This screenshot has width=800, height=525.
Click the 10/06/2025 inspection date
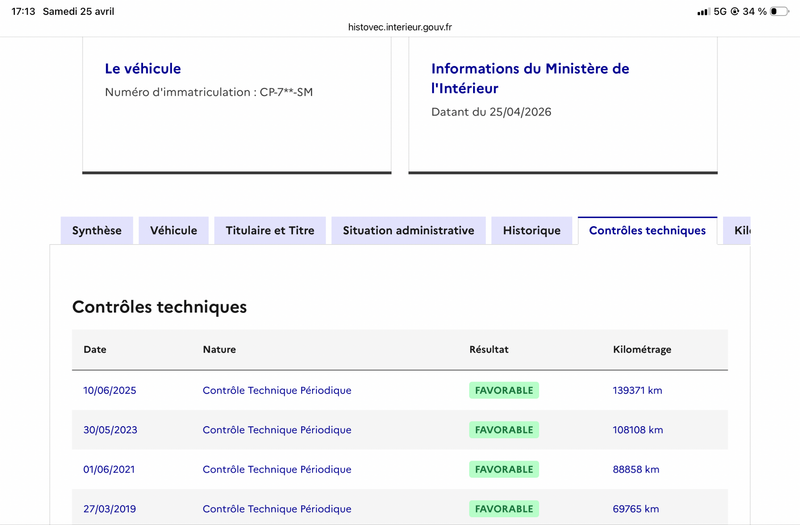[109, 390]
